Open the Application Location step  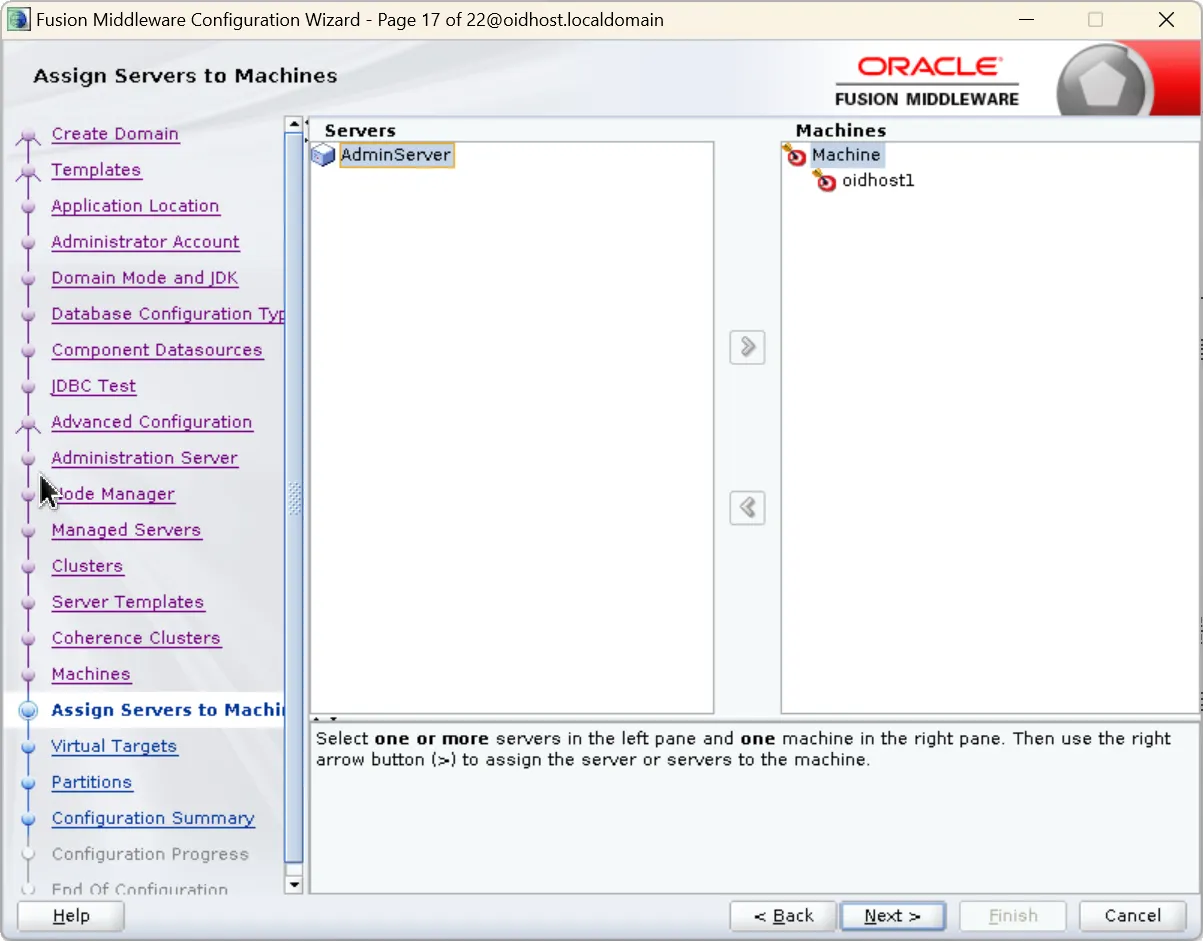coord(135,206)
